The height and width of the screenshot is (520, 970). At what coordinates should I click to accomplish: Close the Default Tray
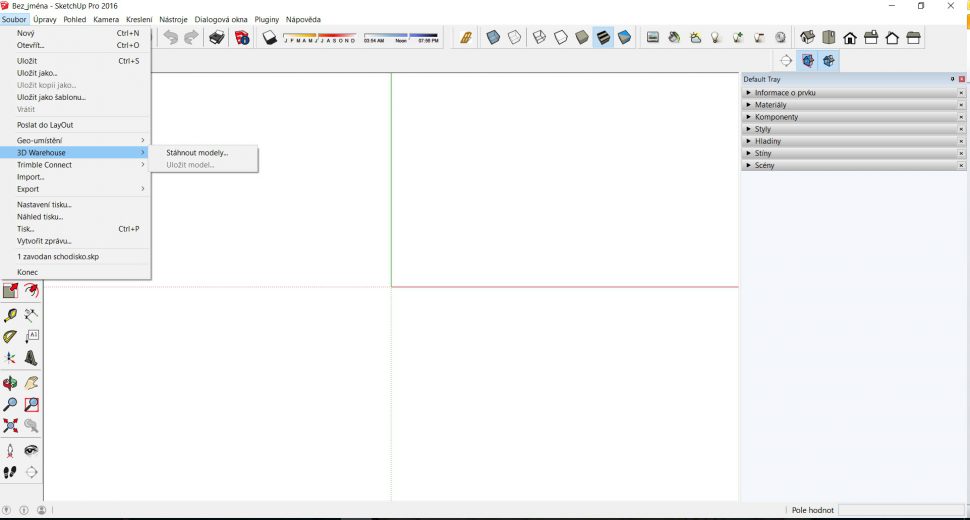(x=961, y=79)
